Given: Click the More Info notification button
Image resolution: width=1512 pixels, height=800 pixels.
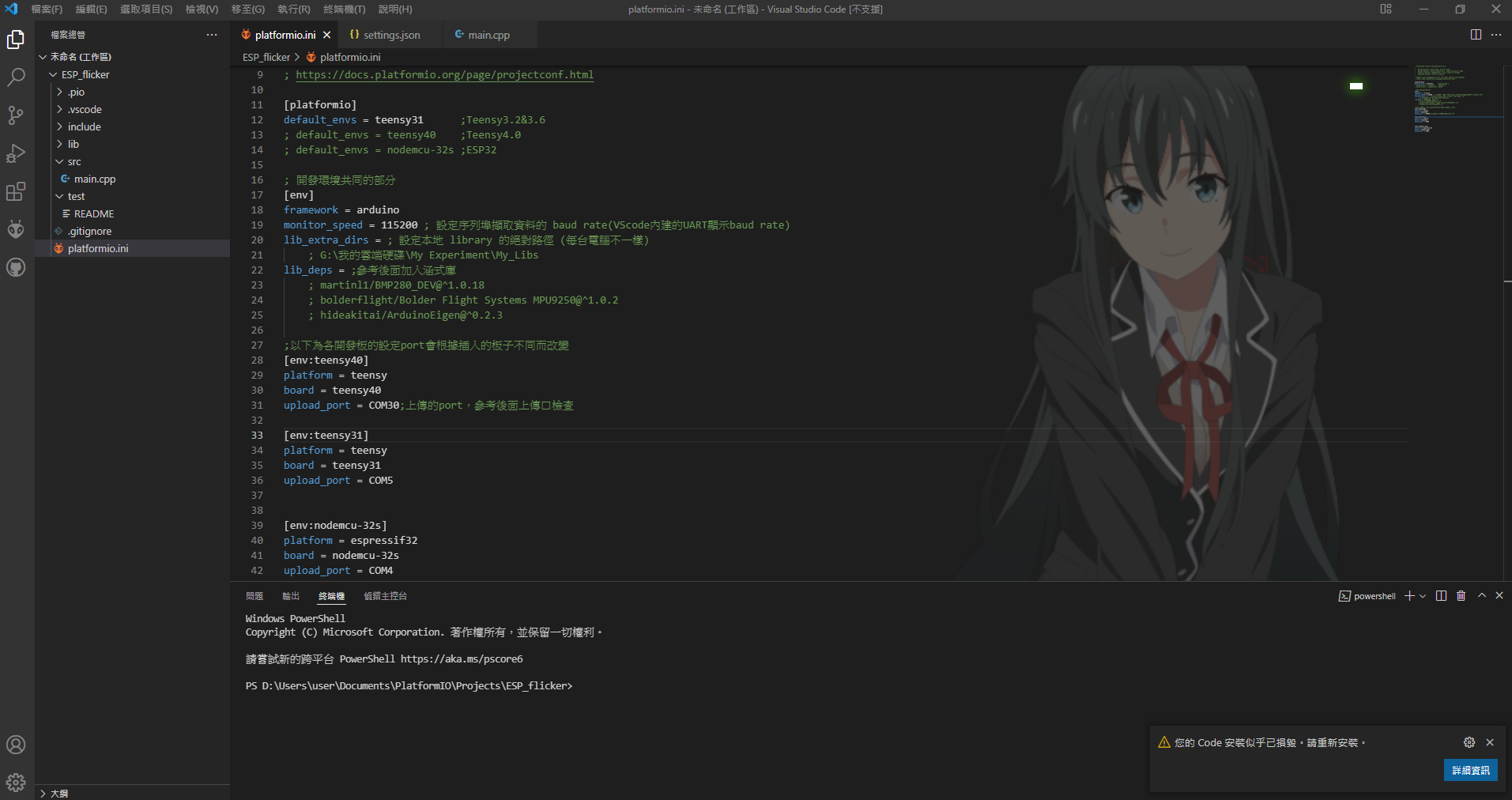Looking at the screenshot, I should tap(1471, 770).
